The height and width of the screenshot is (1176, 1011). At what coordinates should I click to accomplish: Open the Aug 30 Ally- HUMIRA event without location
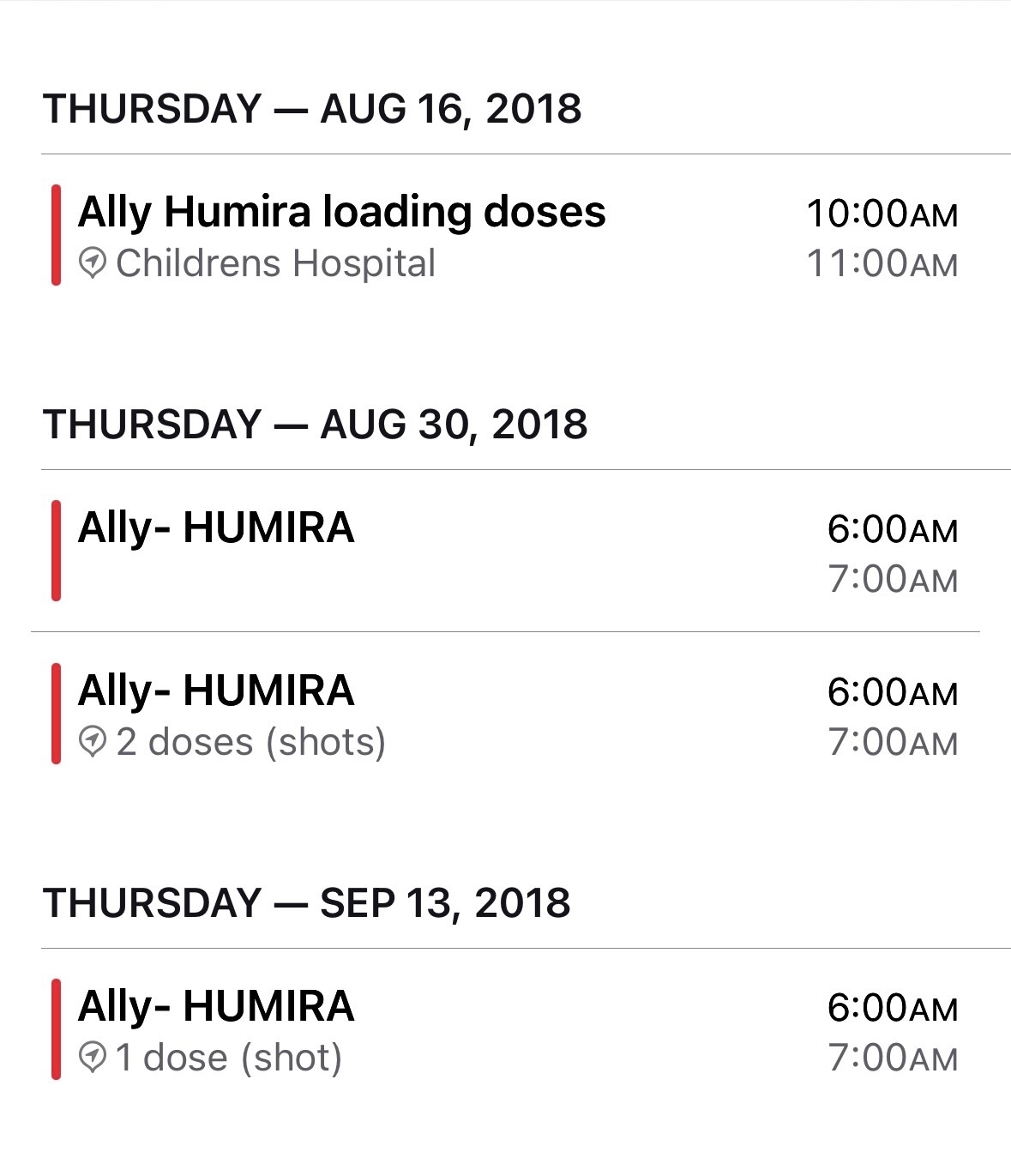coord(216,528)
